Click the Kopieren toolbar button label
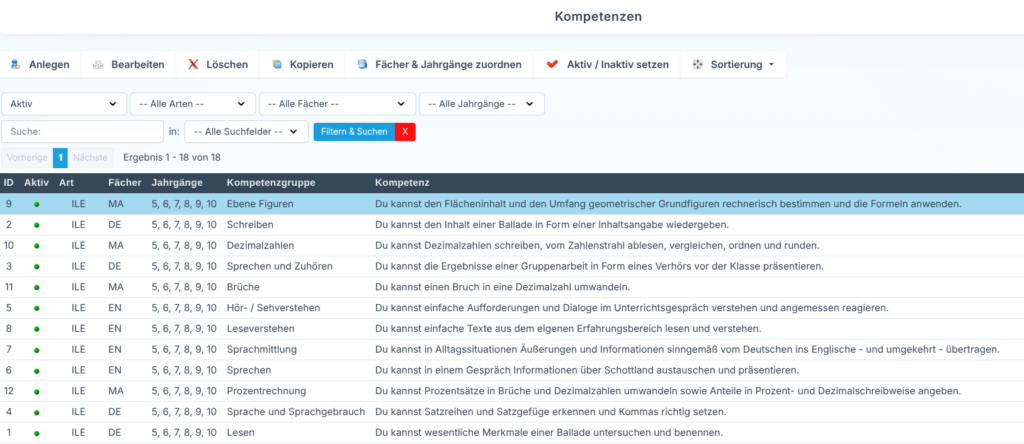This screenshot has width=1024, height=444. tap(312, 65)
